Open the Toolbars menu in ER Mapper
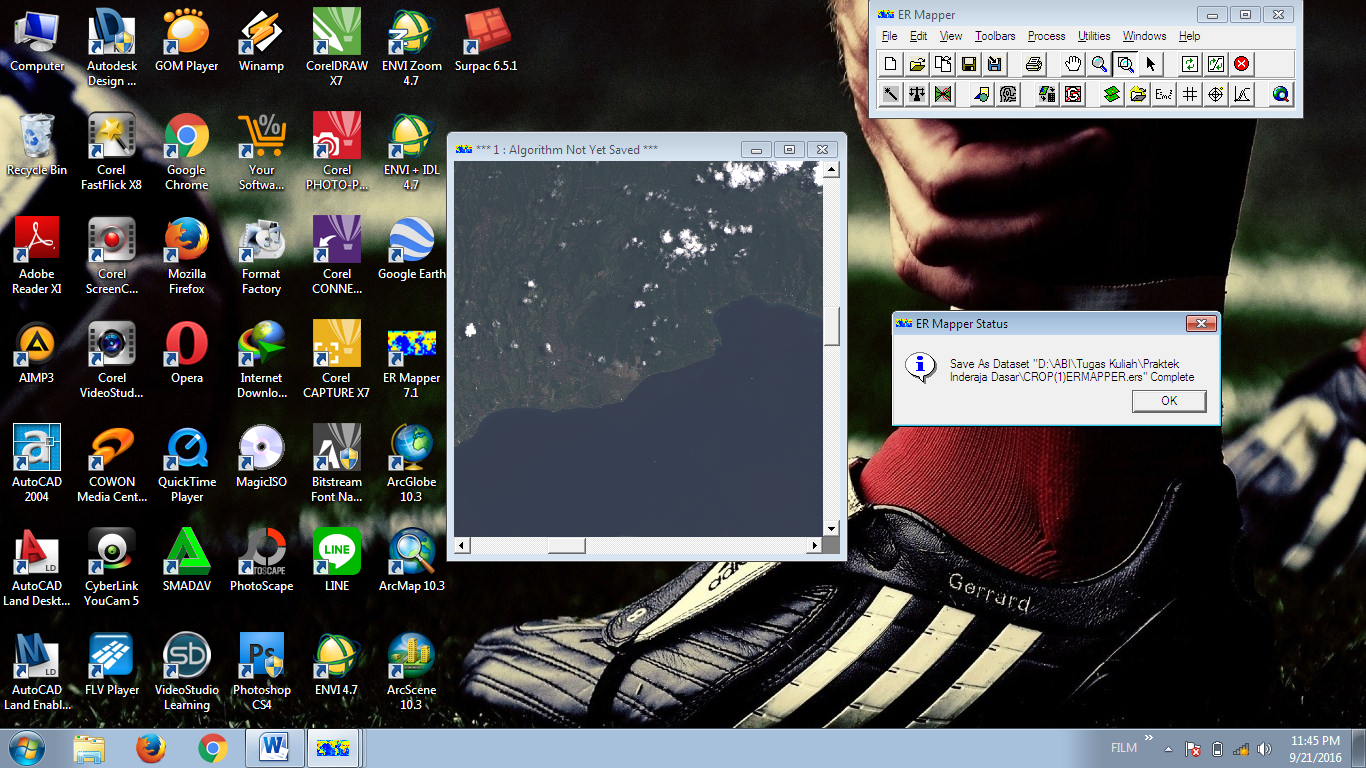This screenshot has height=768, width=1366. click(995, 36)
